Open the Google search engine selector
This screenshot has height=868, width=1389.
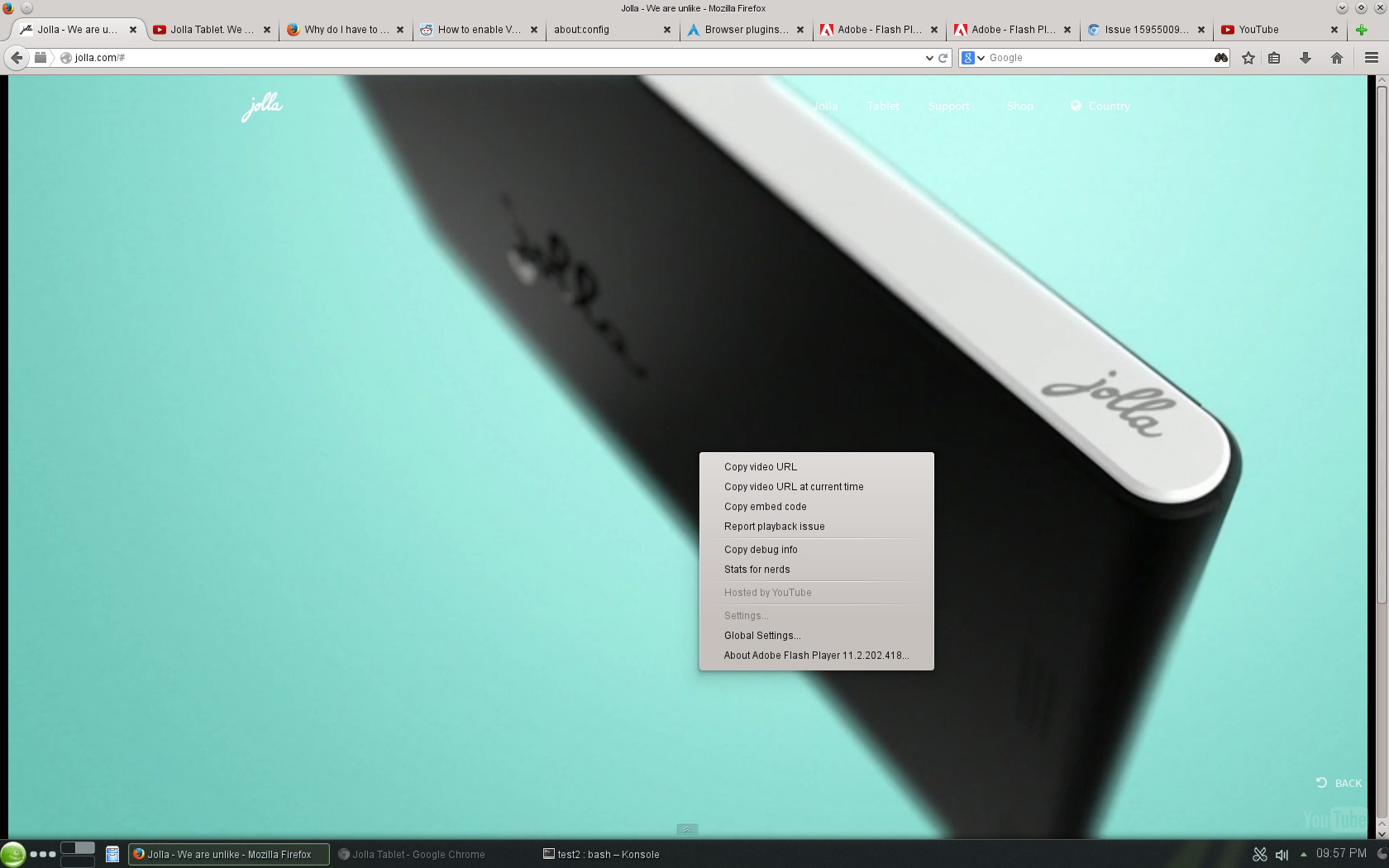(x=973, y=58)
